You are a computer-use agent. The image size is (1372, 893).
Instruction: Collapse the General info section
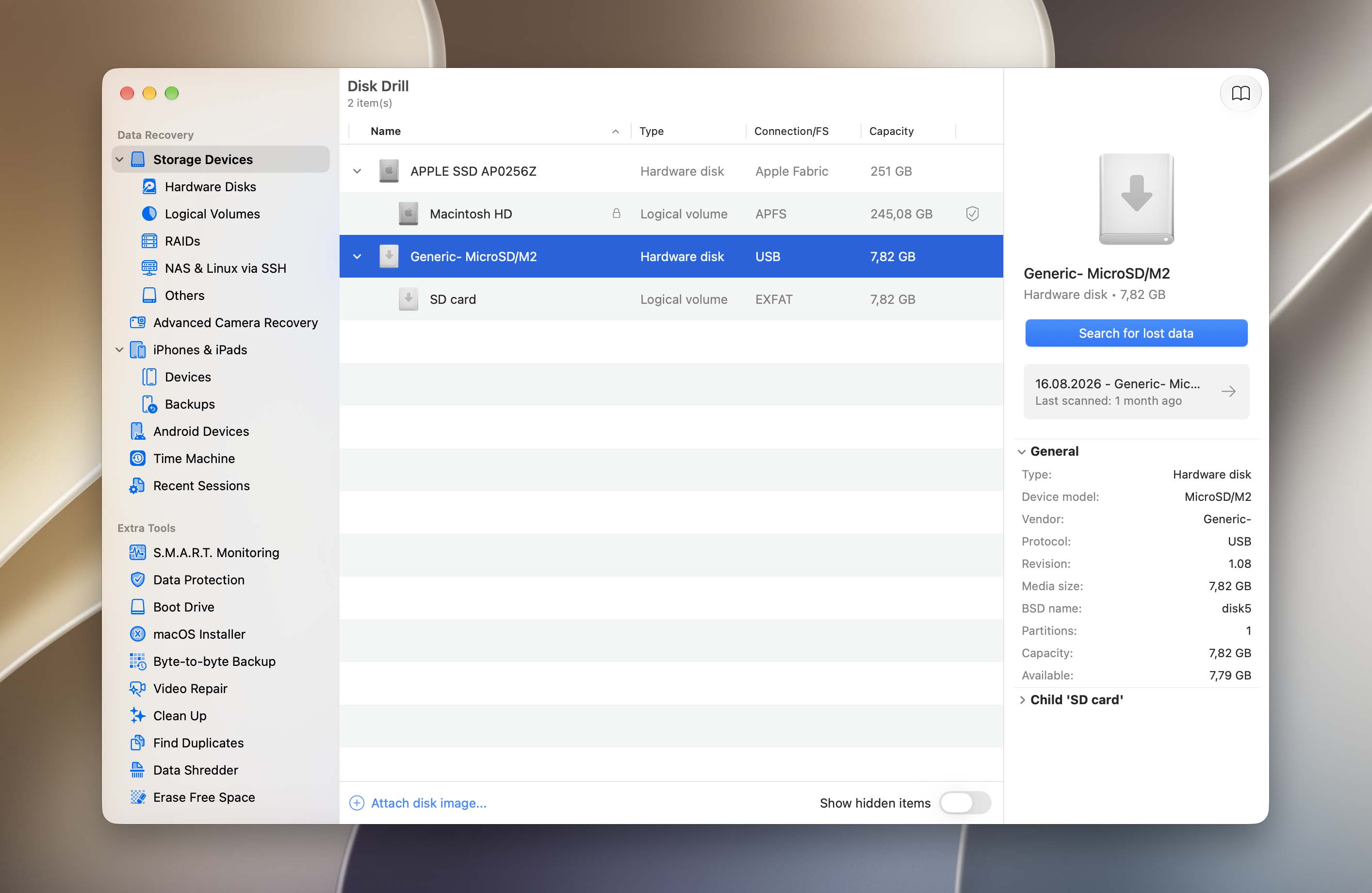(1022, 451)
